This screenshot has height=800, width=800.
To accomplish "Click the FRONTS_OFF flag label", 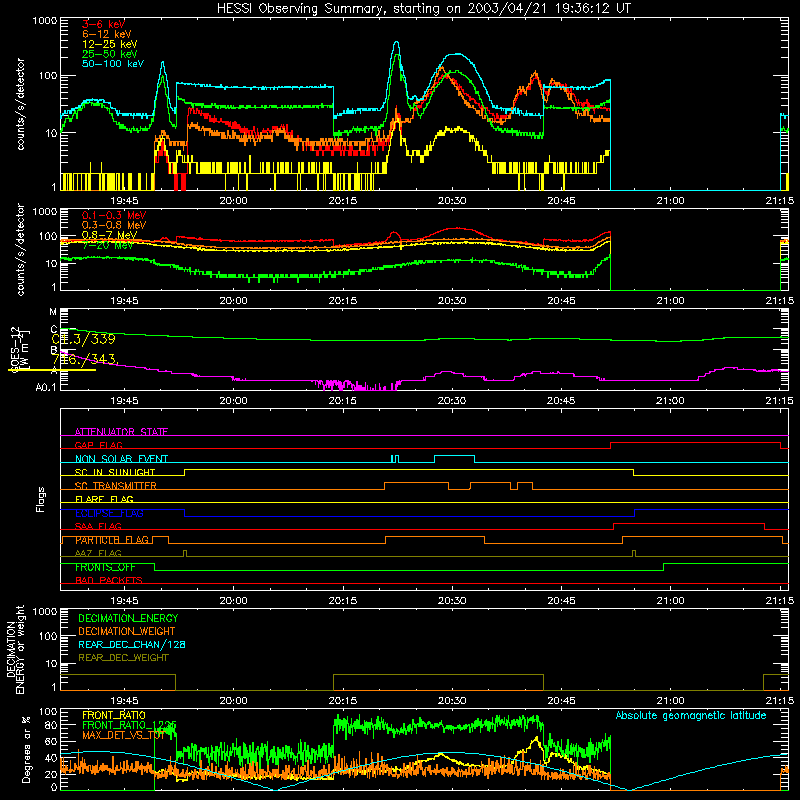I will click(x=105, y=567).
